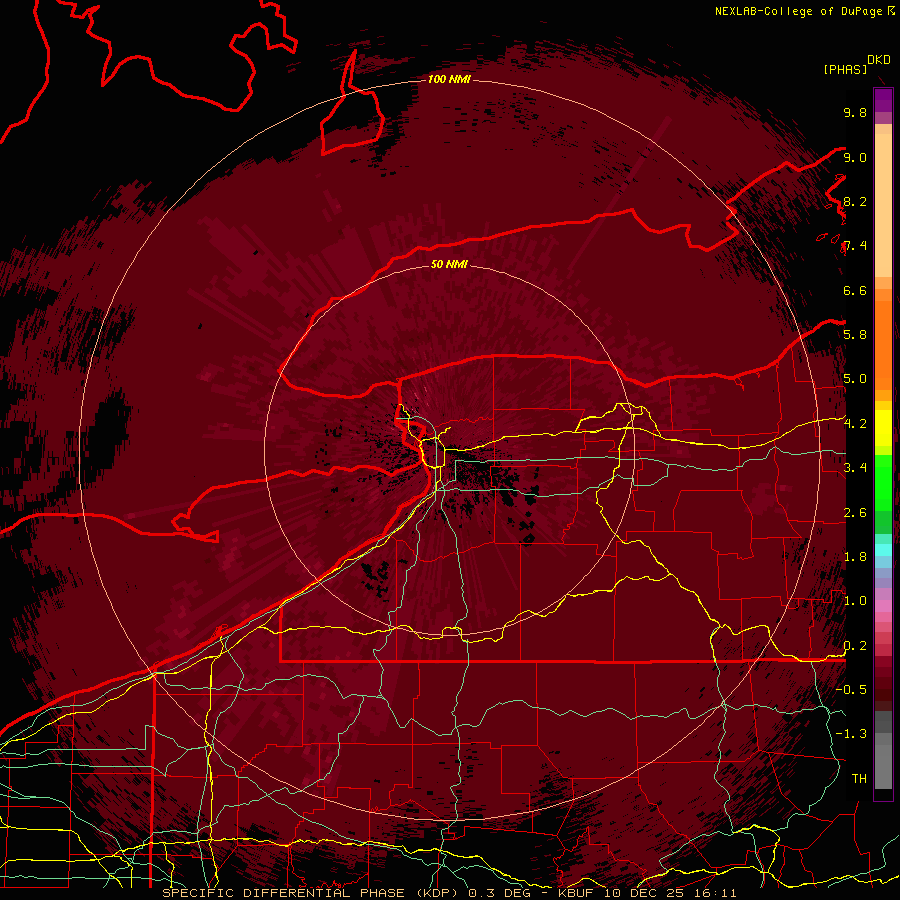Click the 100 NMI range ring label
The height and width of the screenshot is (900, 900).
point(449,79)
